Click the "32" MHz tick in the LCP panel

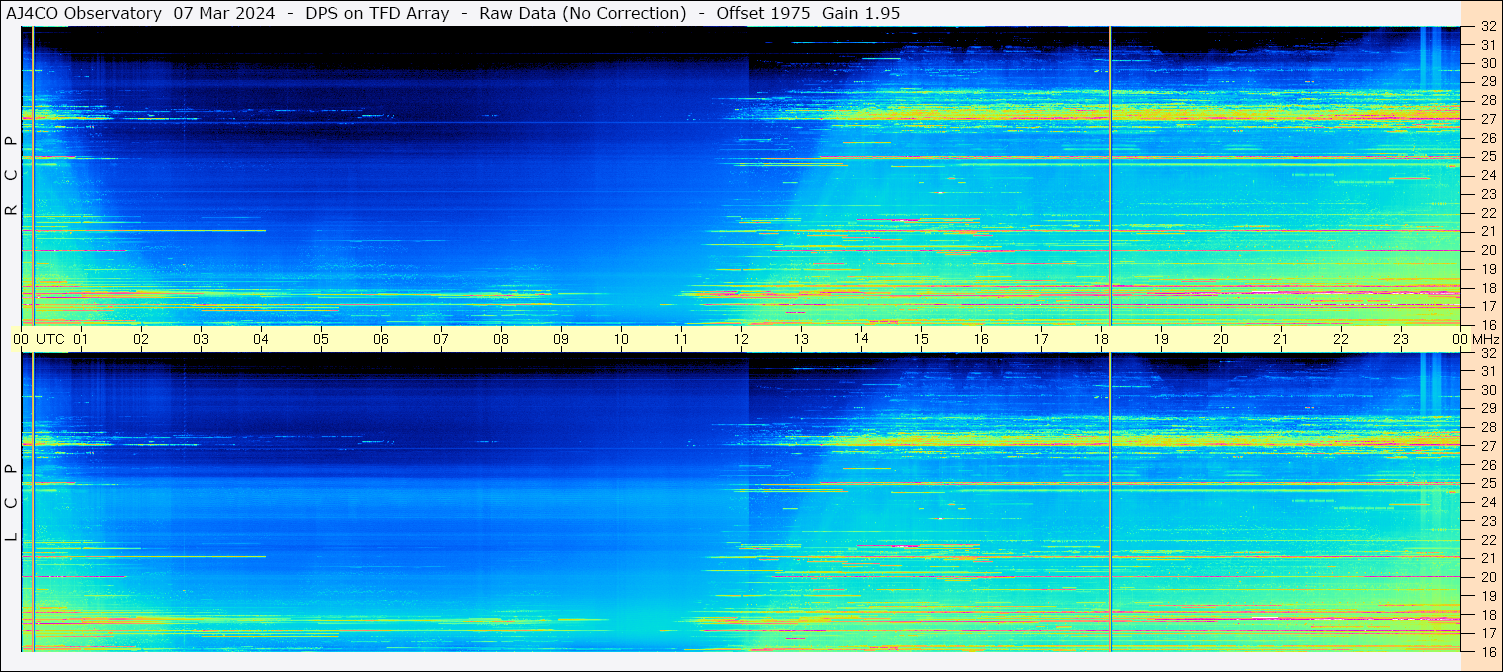point(1487,353)
